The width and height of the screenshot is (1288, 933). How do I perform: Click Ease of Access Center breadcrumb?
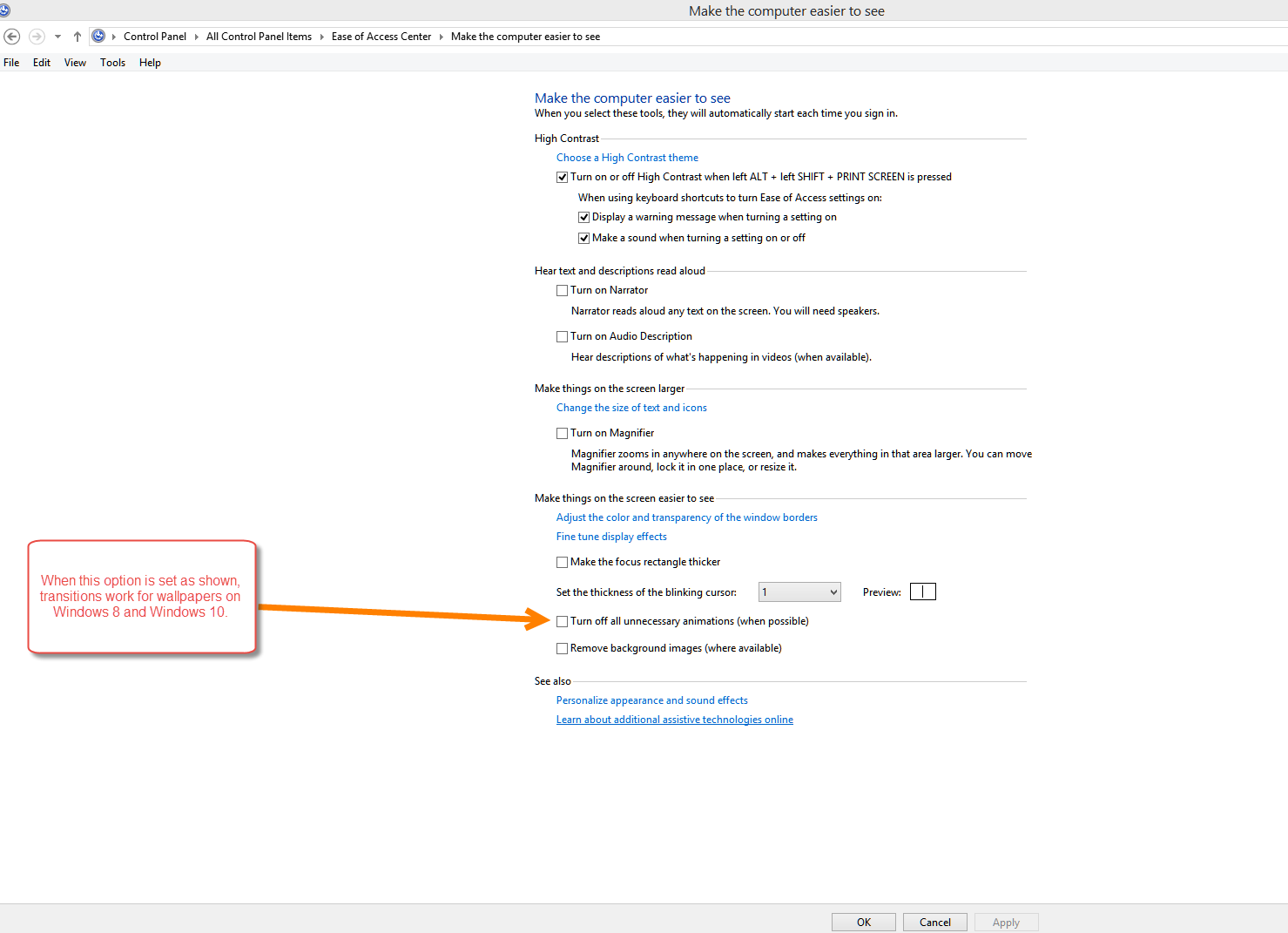381,37
